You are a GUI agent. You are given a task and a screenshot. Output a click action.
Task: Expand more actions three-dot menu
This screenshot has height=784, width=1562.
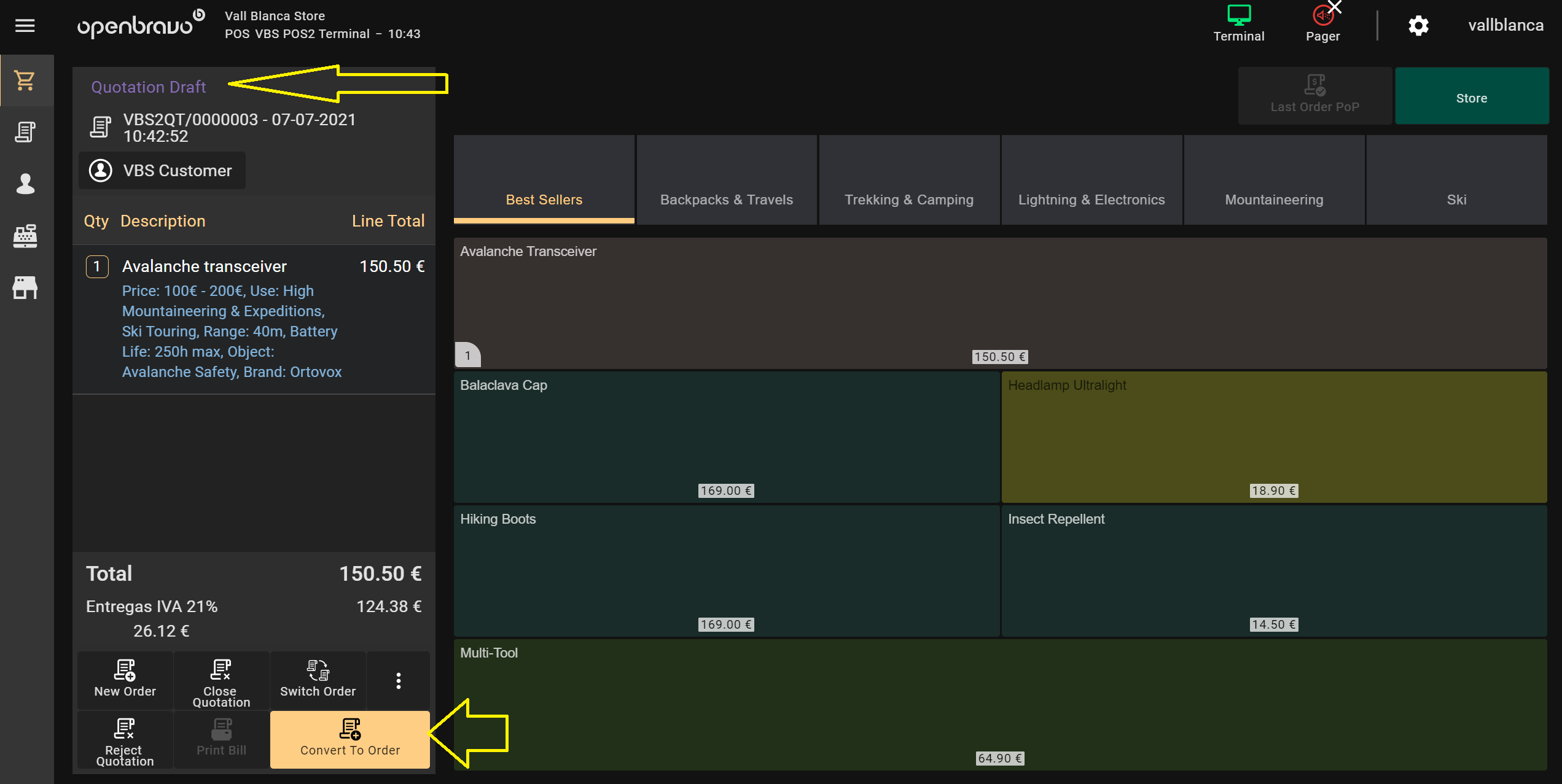[399, 680]
